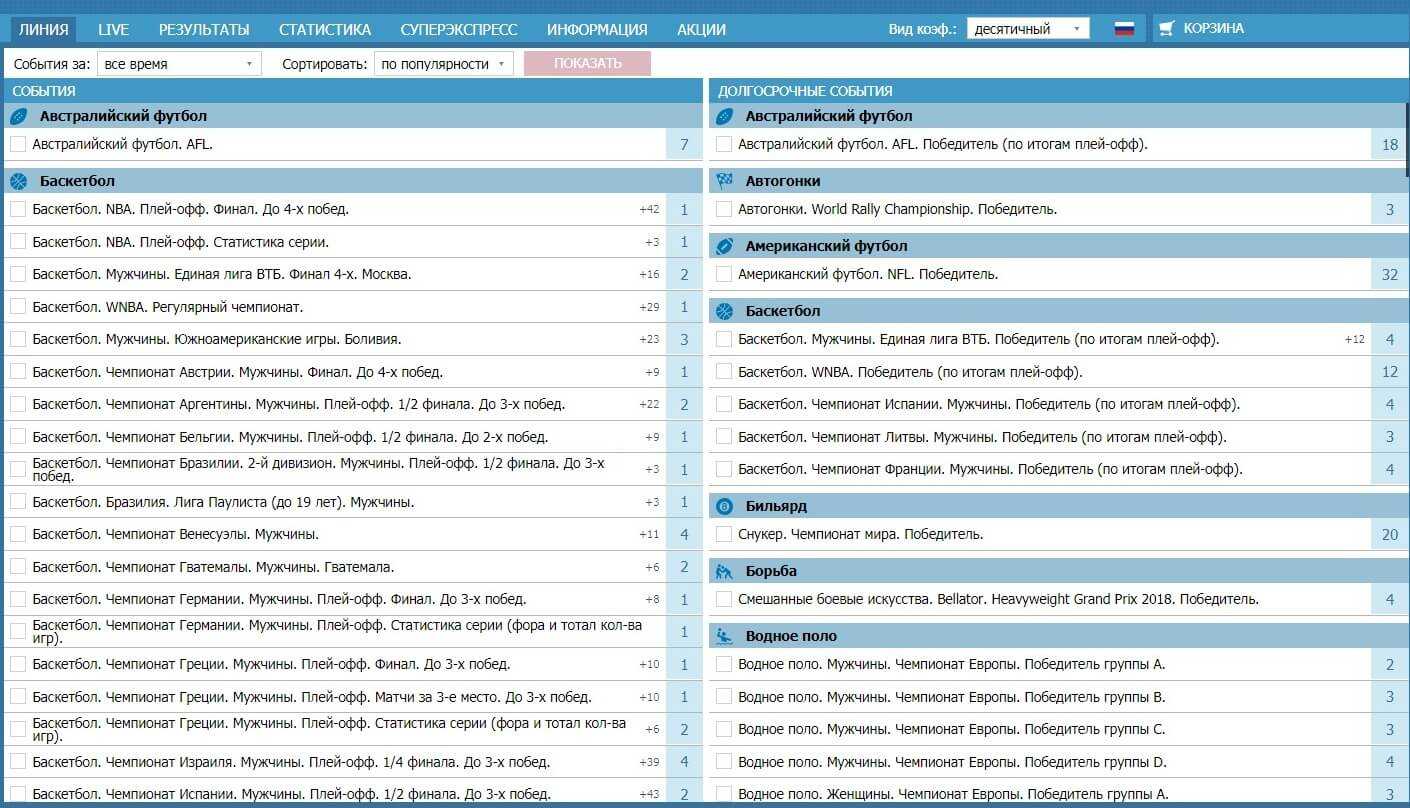Open the WNBA Победитель playoff link
This screenshot has height=808, width=1410.
[x=910, y=372]
